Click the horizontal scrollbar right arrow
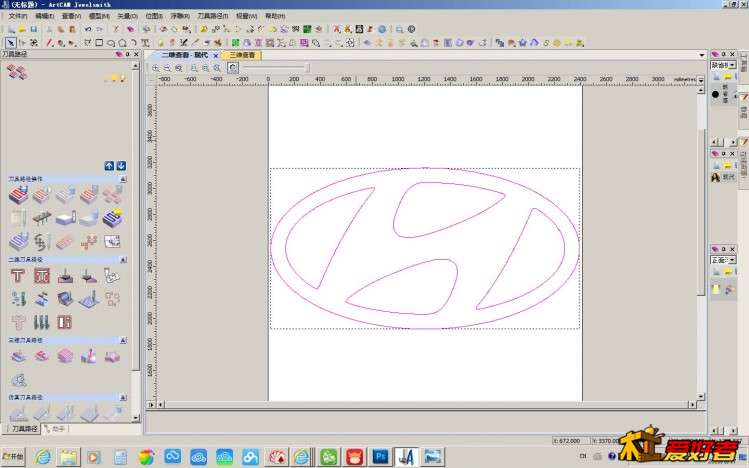 pos(692,404)
